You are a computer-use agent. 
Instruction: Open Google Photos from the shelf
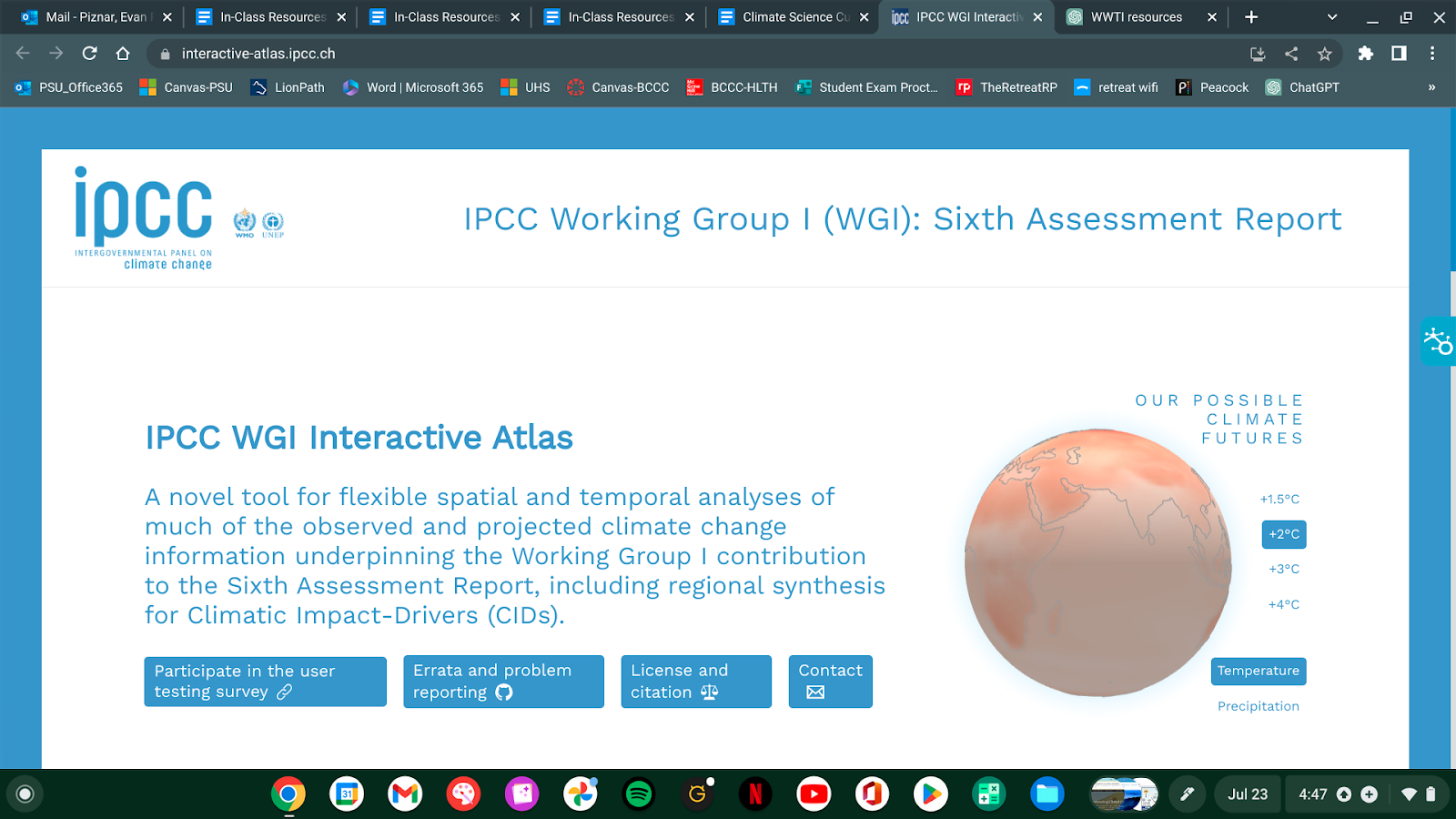point(581,794)
